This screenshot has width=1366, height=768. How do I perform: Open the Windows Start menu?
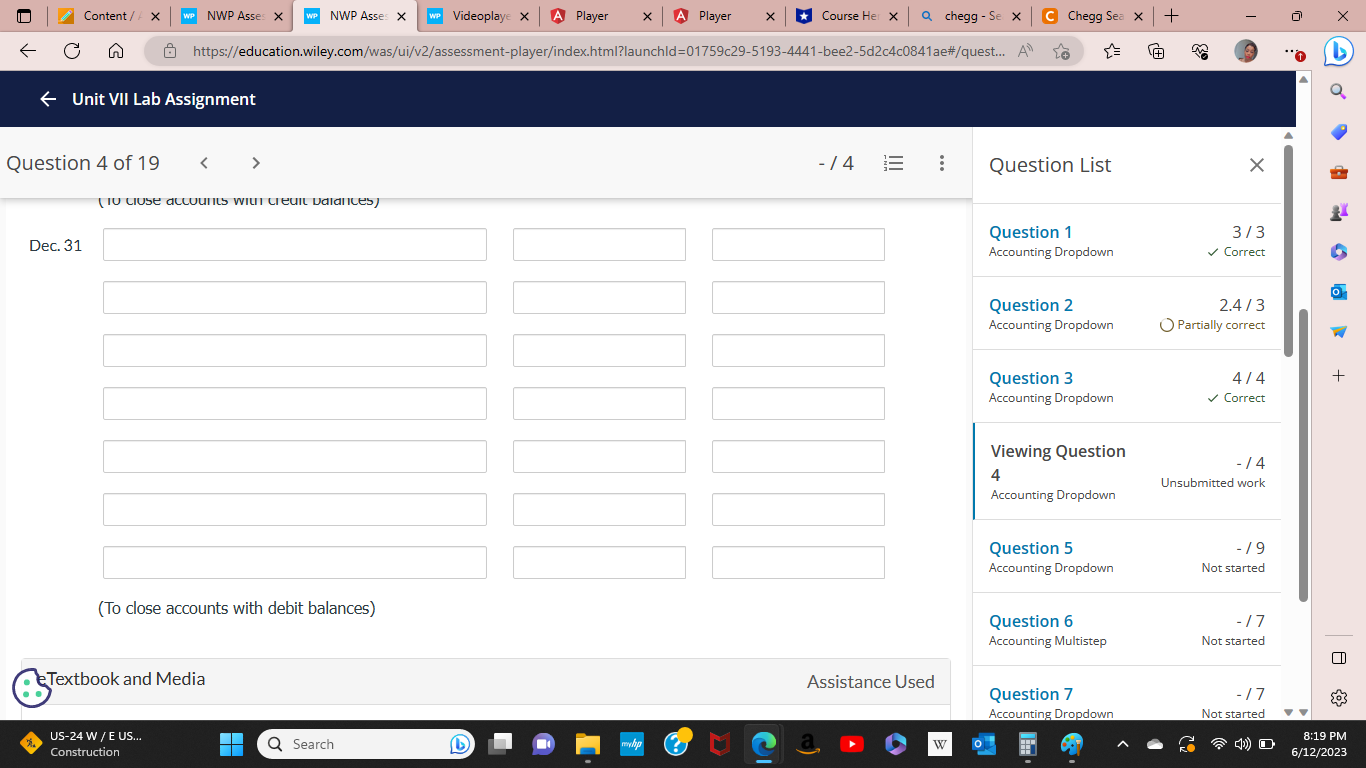[x=232, y=744]
